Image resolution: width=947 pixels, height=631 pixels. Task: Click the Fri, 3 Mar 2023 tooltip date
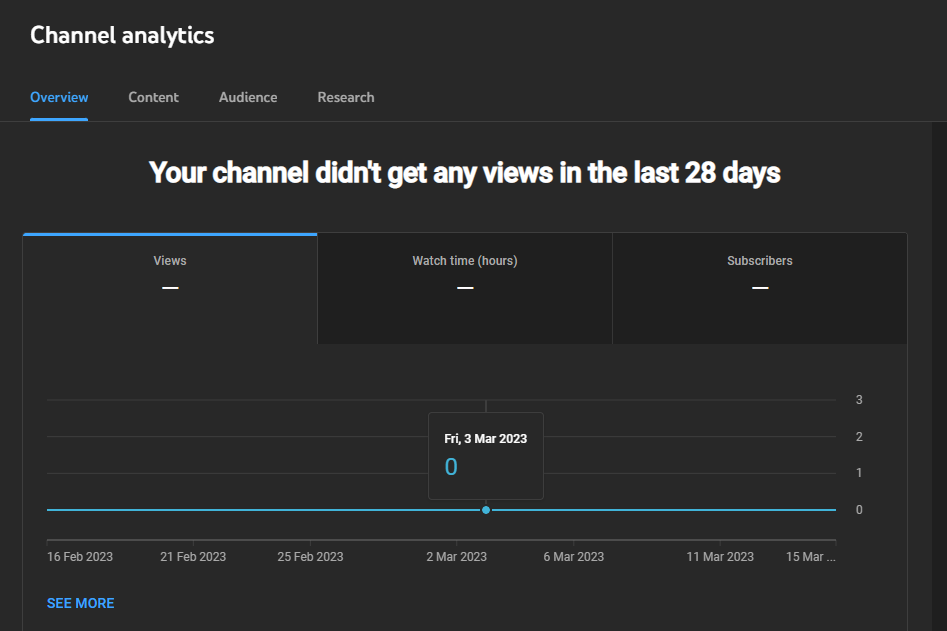[x=486, y=439]
